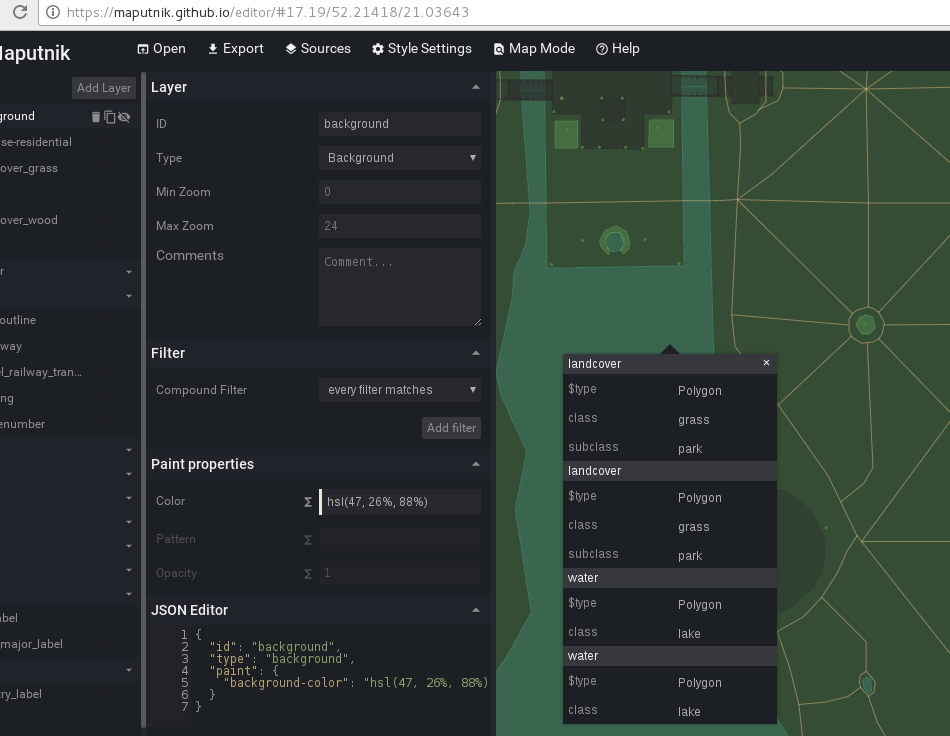Close the landcover inspection popup
The height and width of the screenshot is (736, 950).
tap(766, 363)
